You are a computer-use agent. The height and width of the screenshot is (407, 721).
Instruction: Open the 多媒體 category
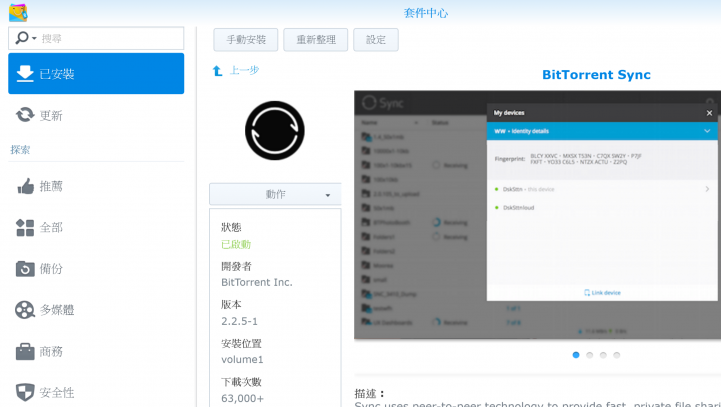[96, 310]
